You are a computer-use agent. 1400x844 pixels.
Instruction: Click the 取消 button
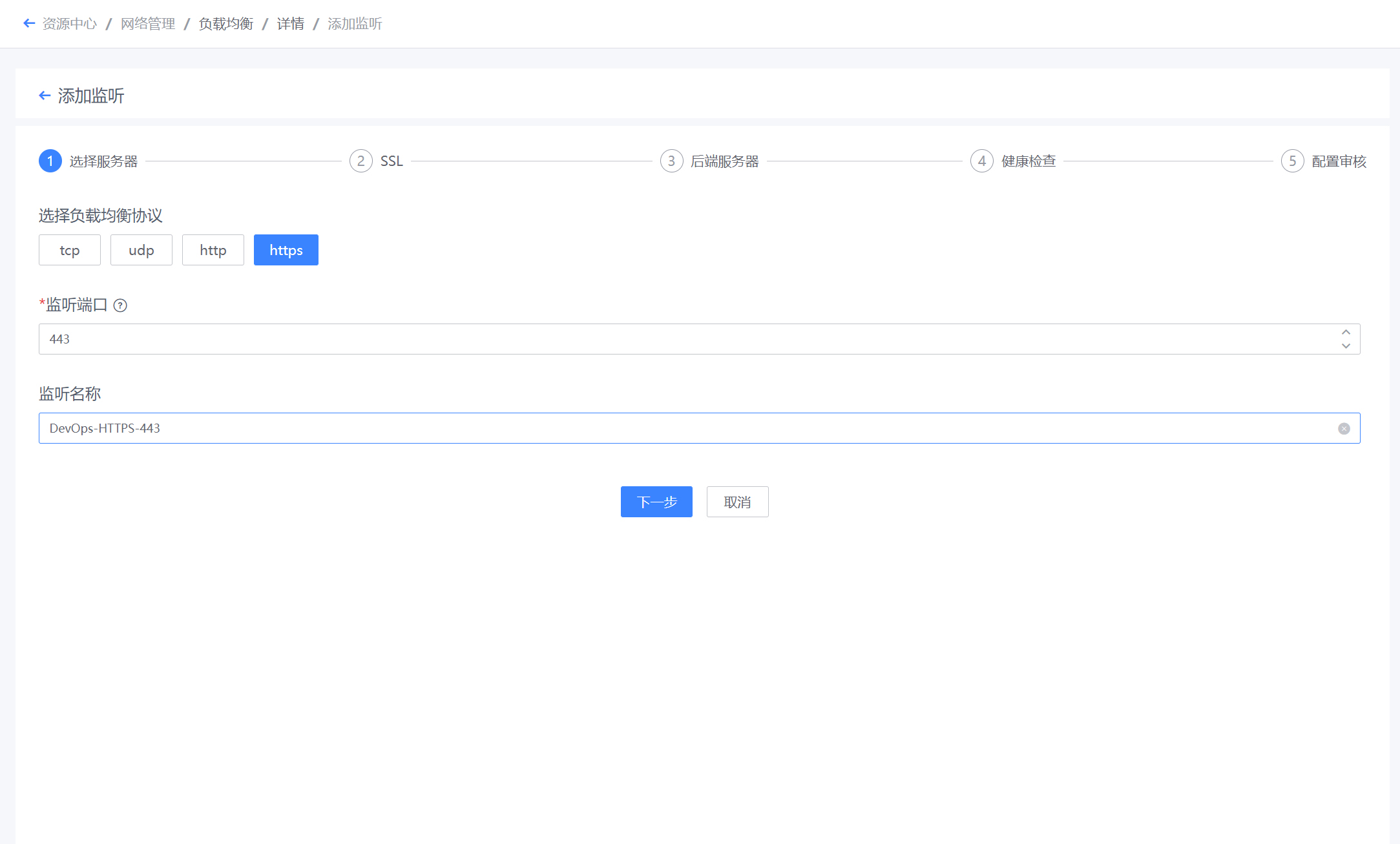click(737, 502)
